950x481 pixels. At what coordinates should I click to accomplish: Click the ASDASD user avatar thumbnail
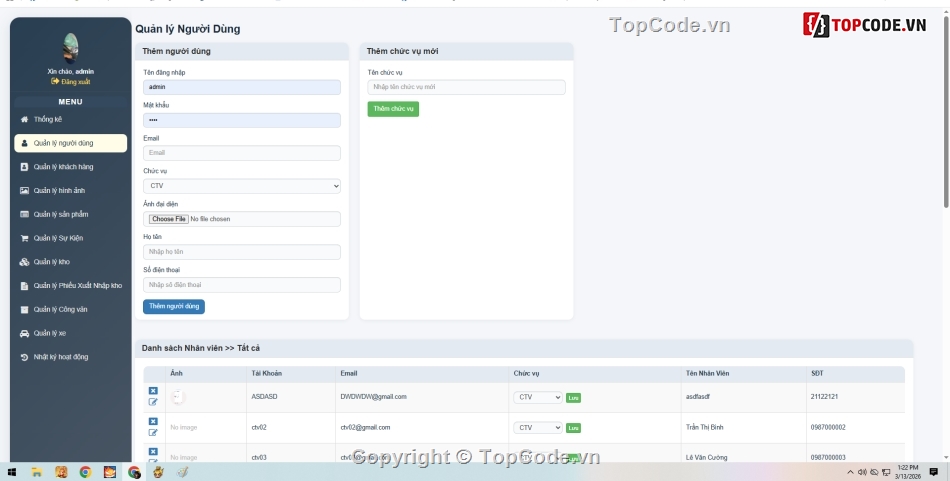point(178,397)
